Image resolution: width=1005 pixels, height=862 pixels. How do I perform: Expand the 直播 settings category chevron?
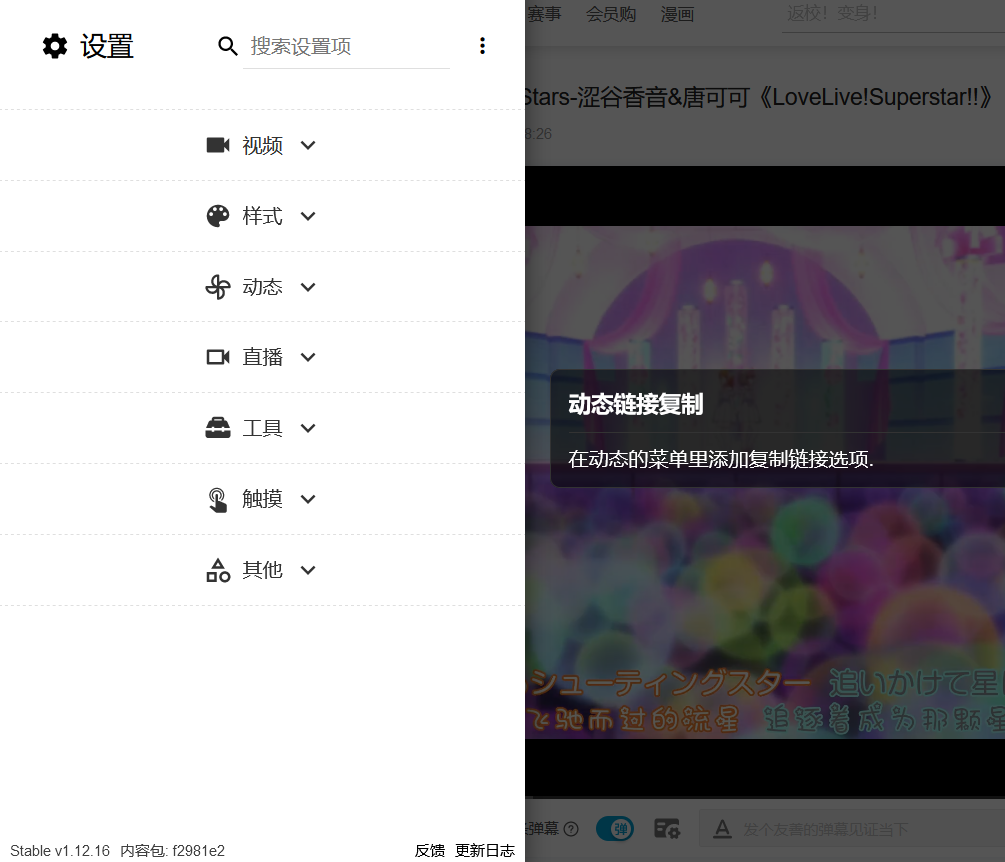(x=308, y=357)
